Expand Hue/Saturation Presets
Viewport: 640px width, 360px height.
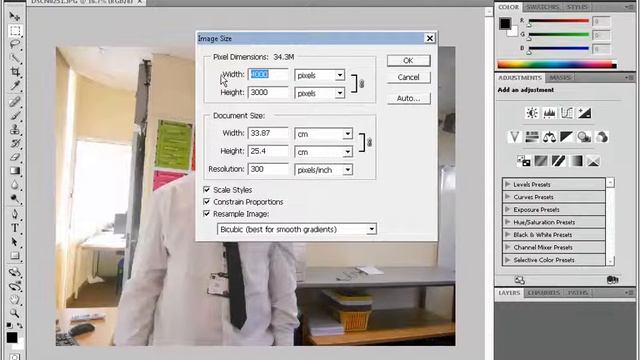pyautogui.click(x=508, y=222)
